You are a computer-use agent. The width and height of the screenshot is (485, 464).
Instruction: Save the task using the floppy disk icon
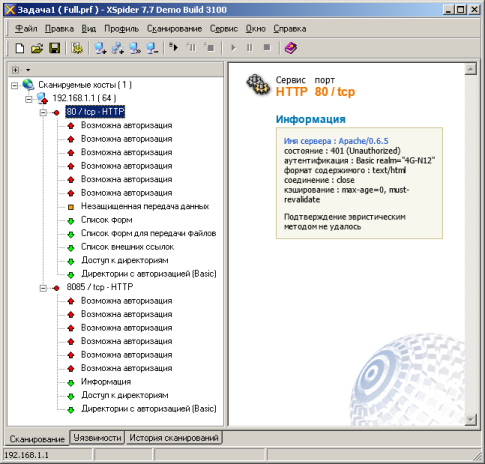[54, 48]
